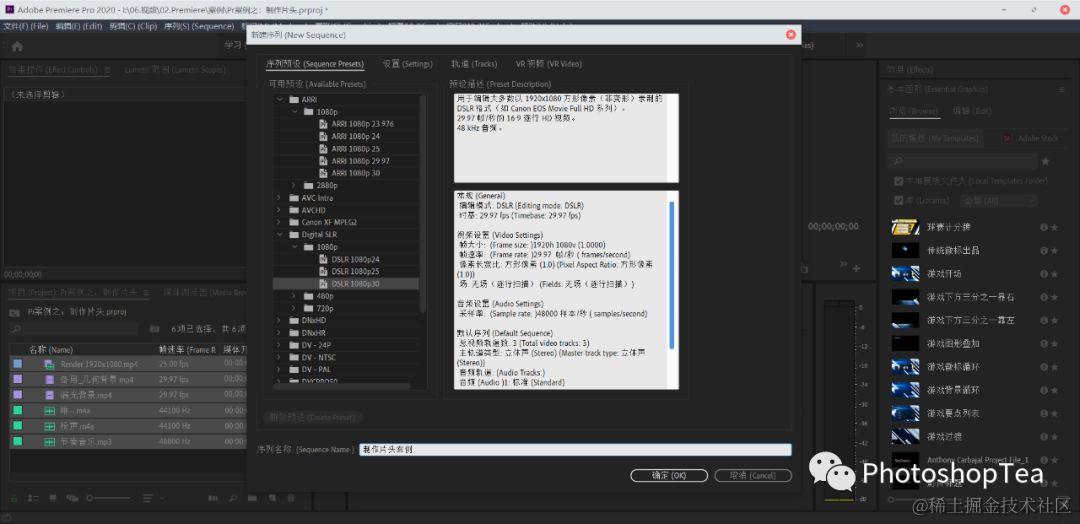This screenshot has width=1080, height=524.
Task: Select the ARRI 1080p 23.976 preset
Action: pos(362,124)
